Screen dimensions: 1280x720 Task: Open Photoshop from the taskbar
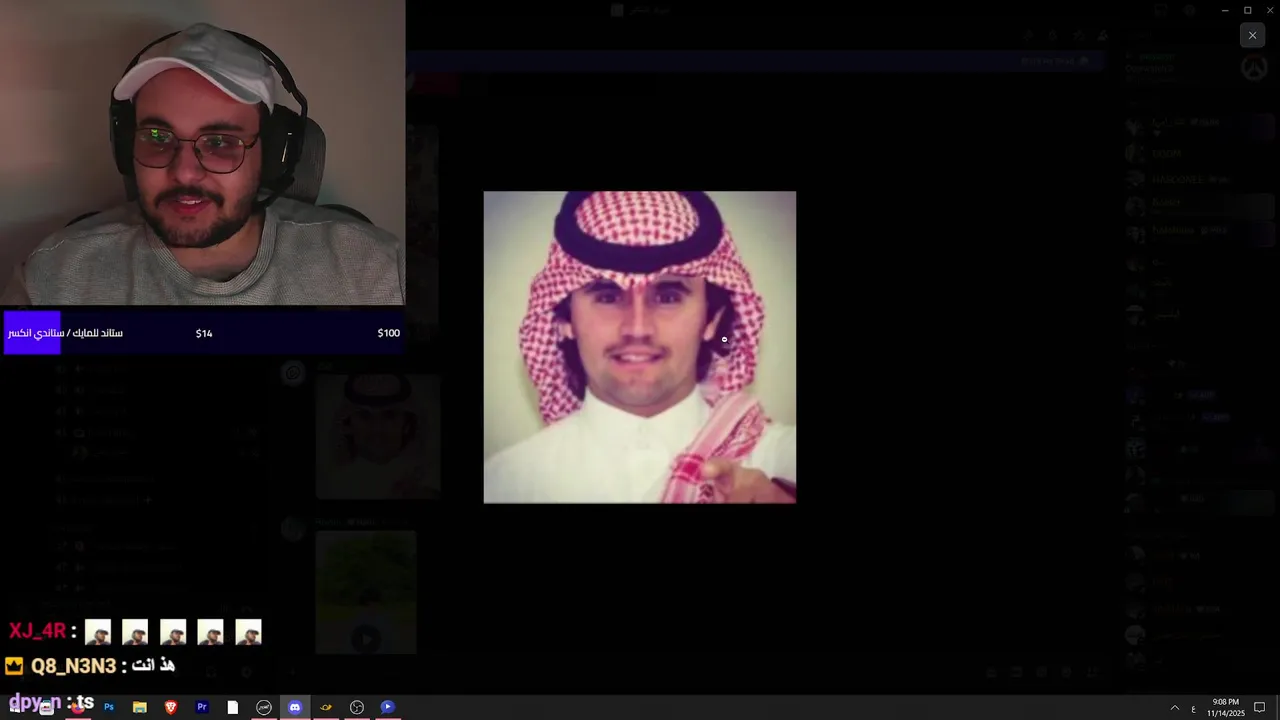click(x=109, y=707)
